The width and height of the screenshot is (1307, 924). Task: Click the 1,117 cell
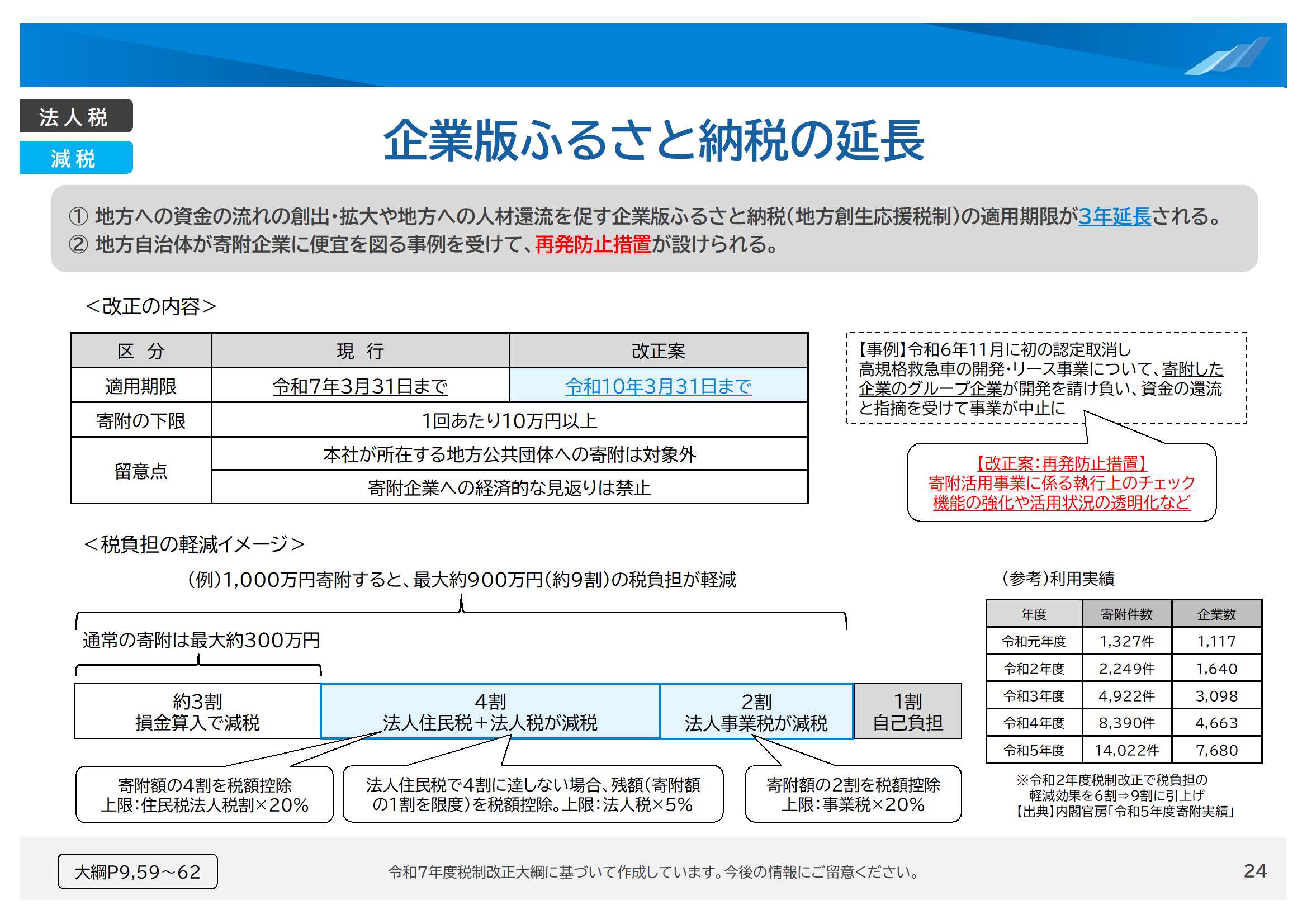1216,642
